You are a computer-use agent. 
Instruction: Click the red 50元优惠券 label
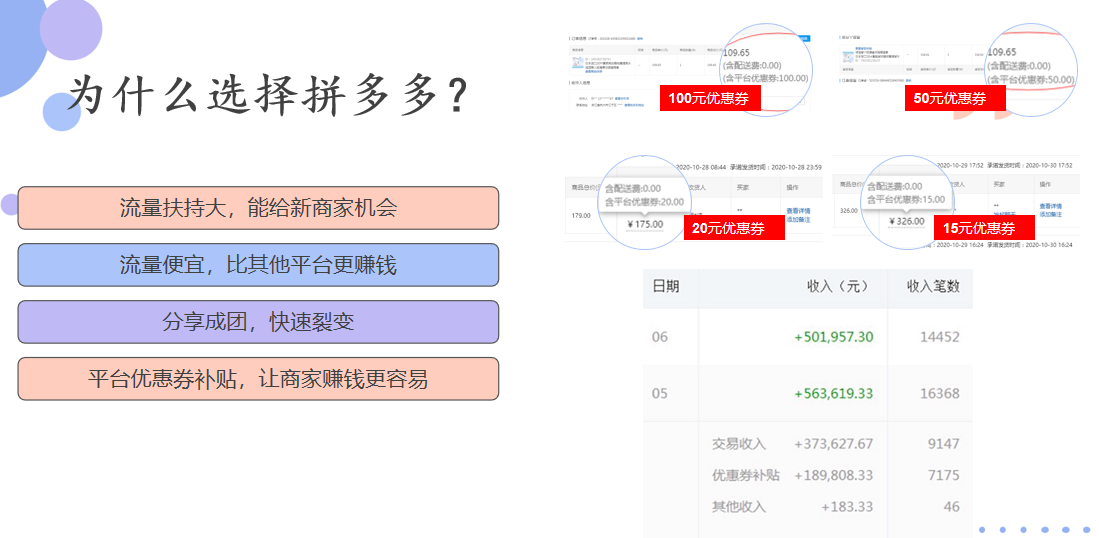click(955, 98)
